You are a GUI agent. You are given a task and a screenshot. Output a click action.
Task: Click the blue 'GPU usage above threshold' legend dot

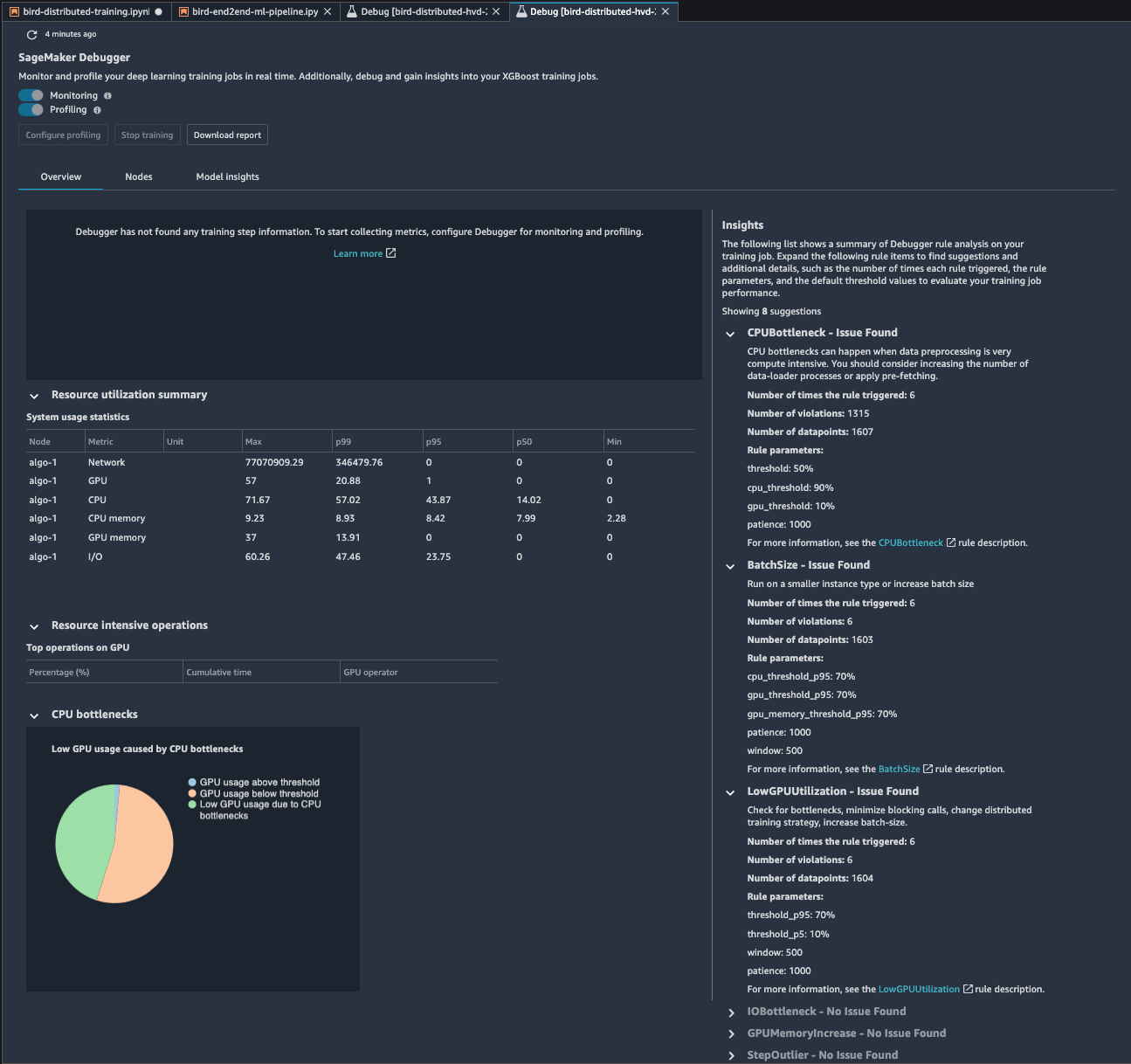(192, 783)
